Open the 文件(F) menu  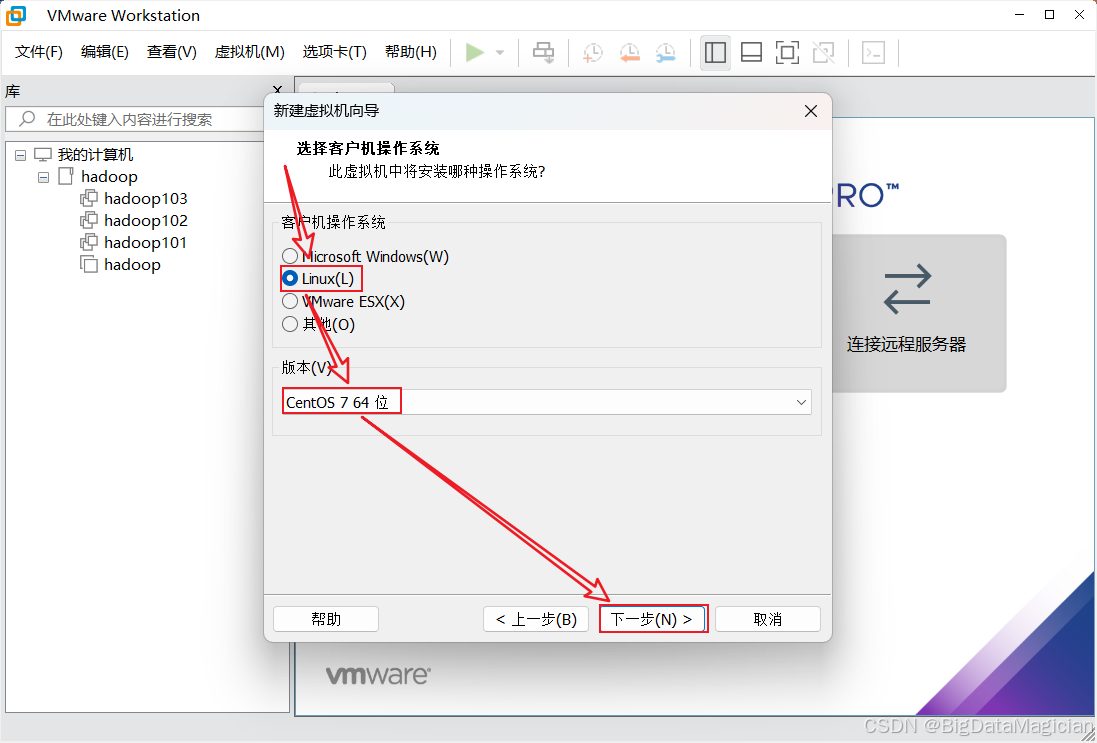pyautogui.click(x=38, y=52)
